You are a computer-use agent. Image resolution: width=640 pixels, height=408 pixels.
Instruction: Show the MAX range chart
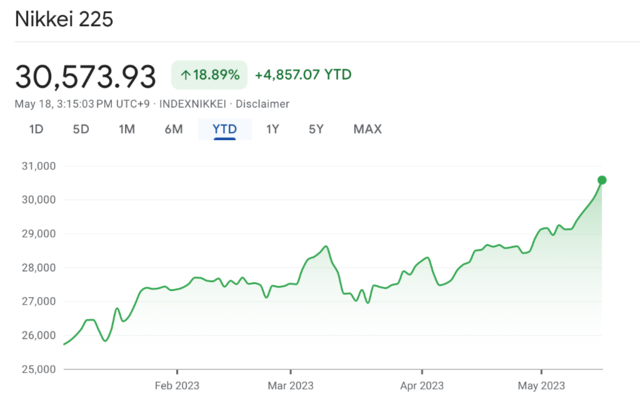pos(367,129)
